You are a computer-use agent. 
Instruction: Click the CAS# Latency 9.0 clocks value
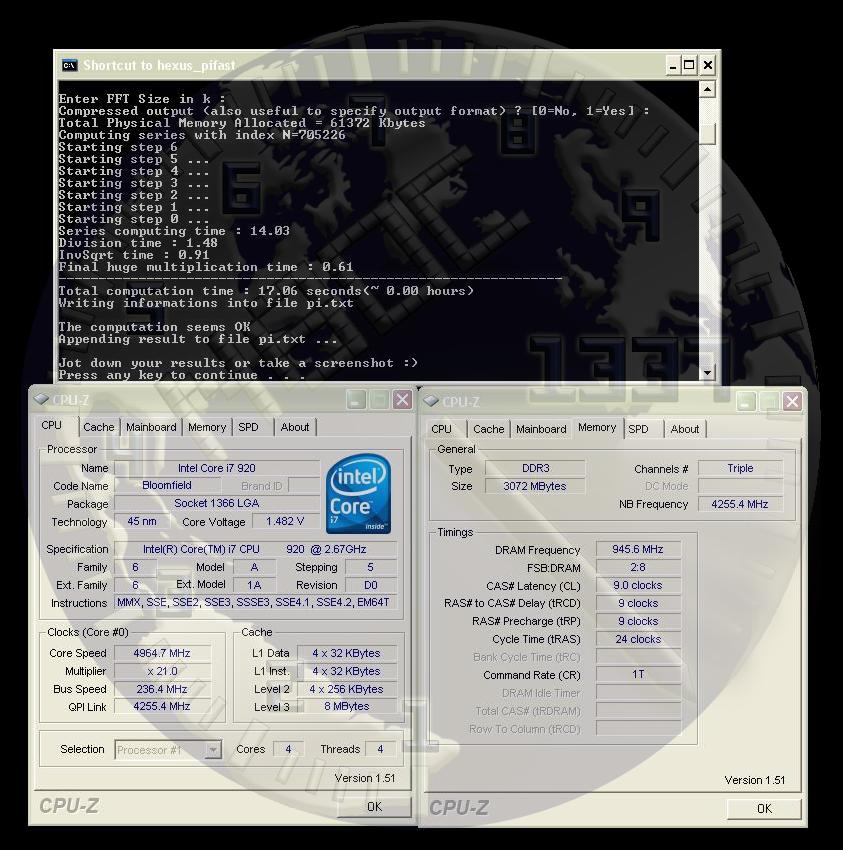point(638,585)
